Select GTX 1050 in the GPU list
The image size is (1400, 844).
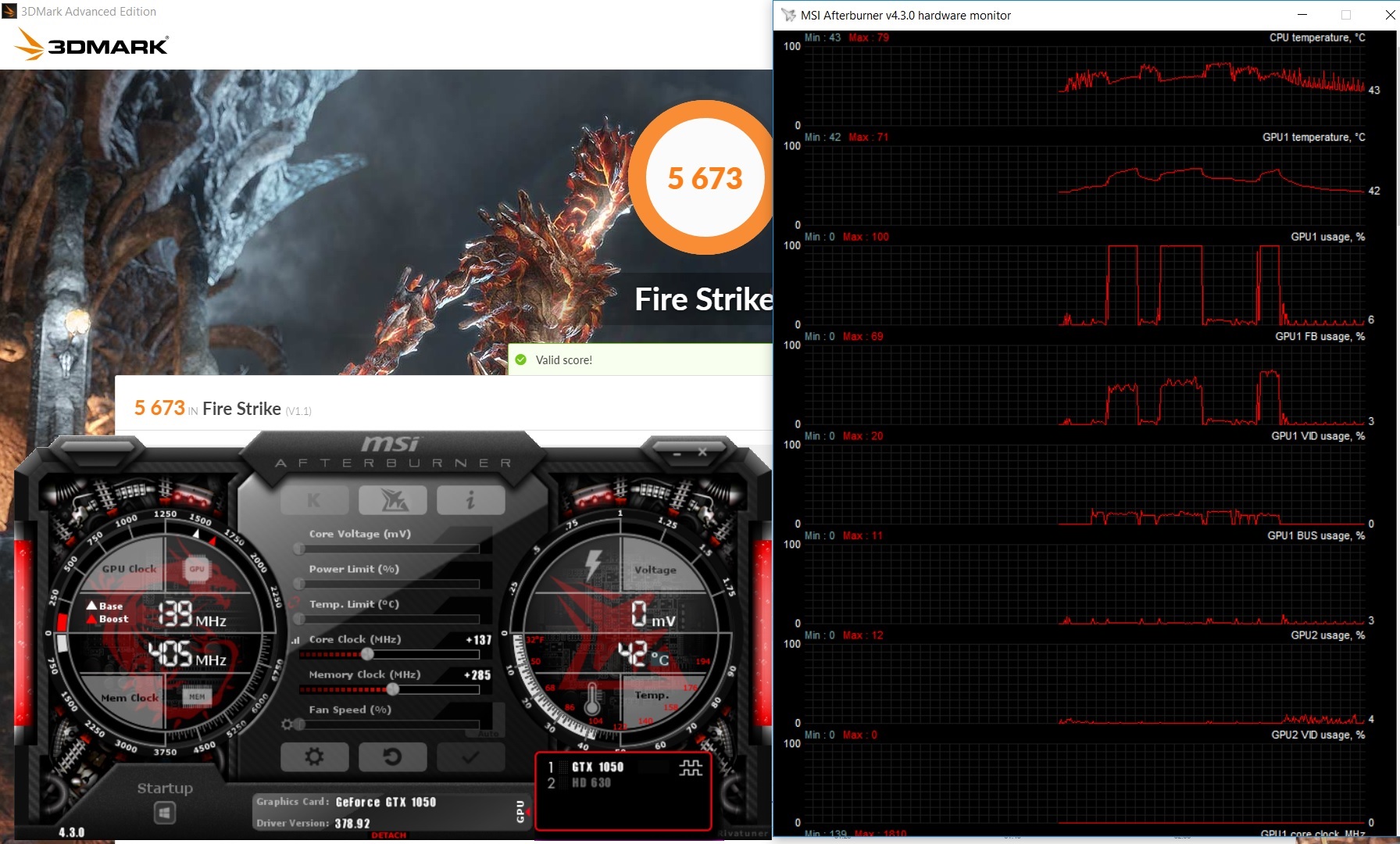(598, 767)
